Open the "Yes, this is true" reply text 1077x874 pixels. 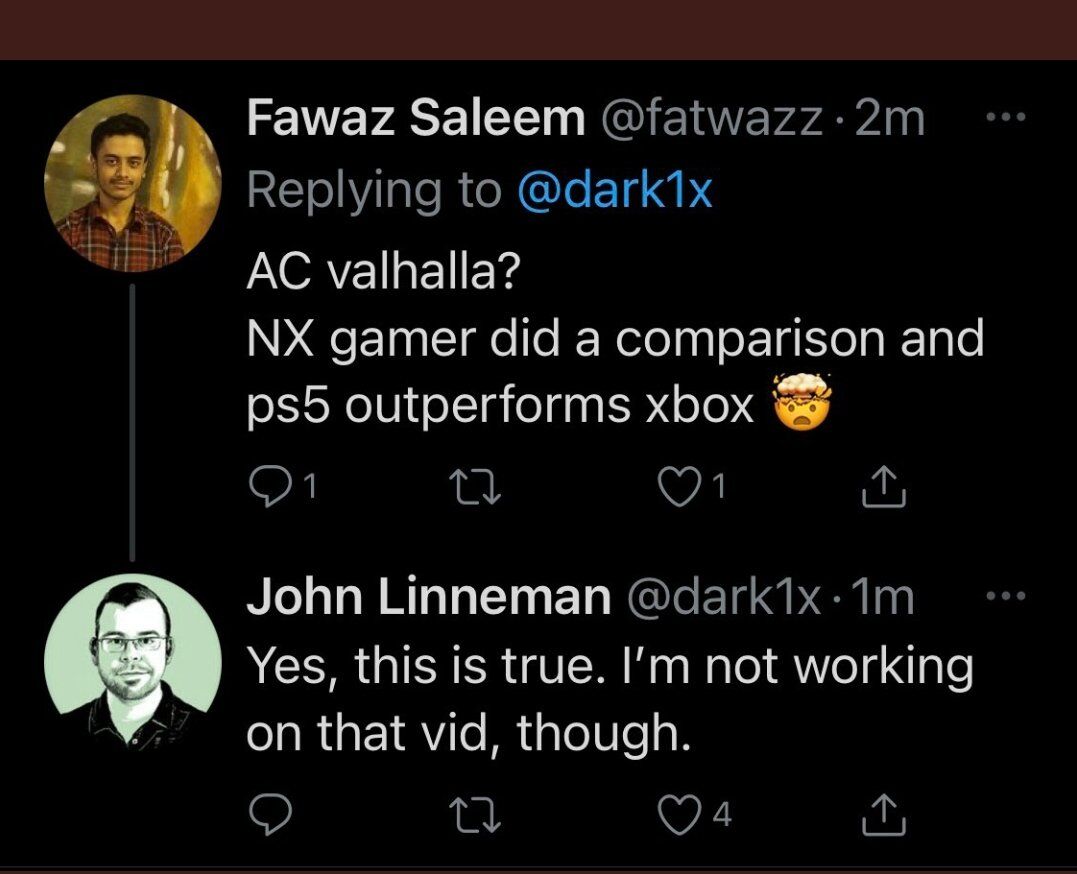pos(608,700)
